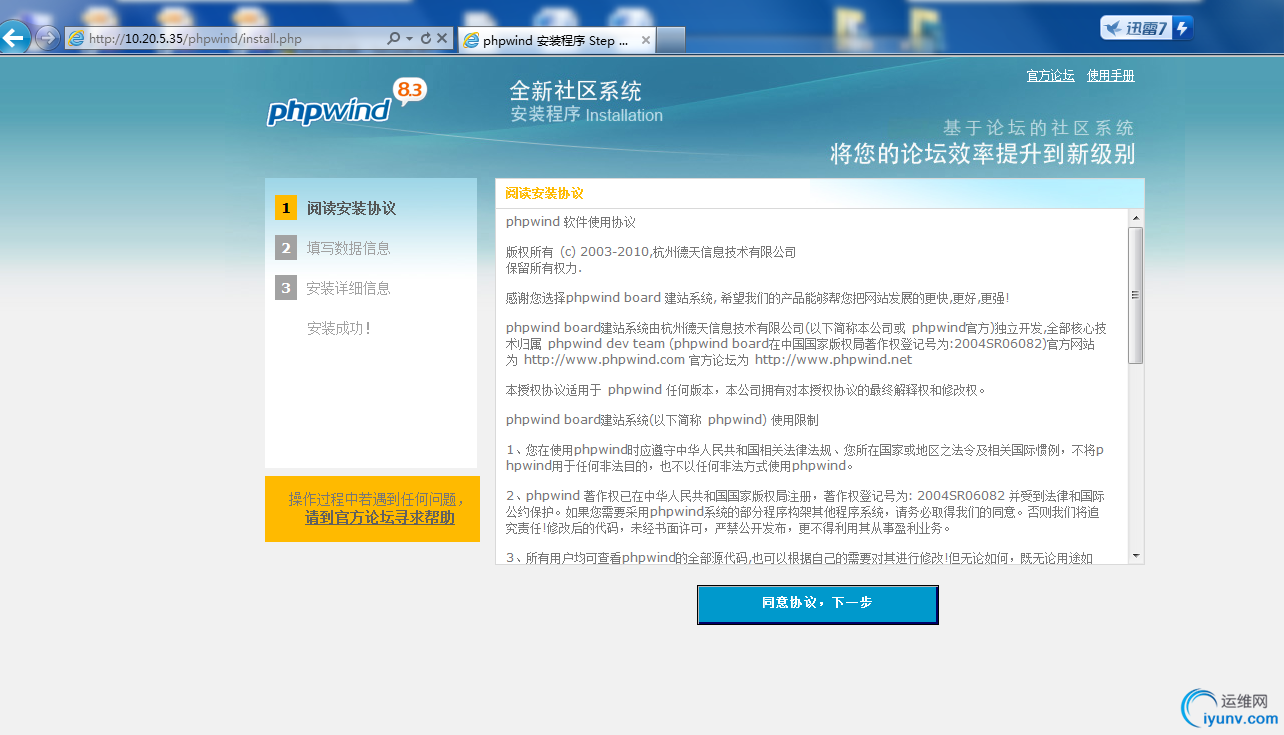
Task: Click the 全新社区系统 header text
Action: (576, 91)
